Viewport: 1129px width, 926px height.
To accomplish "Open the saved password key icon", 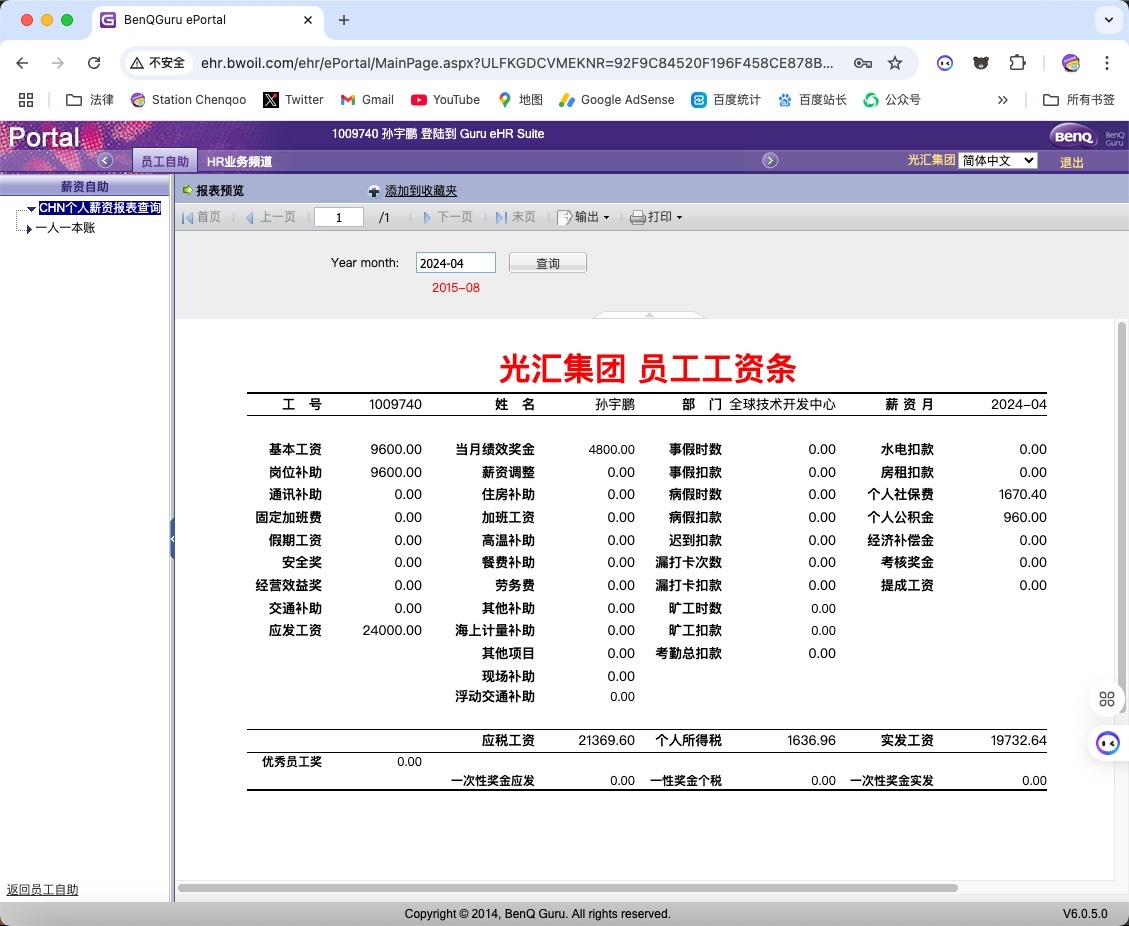I will click(x=863, y=63).
